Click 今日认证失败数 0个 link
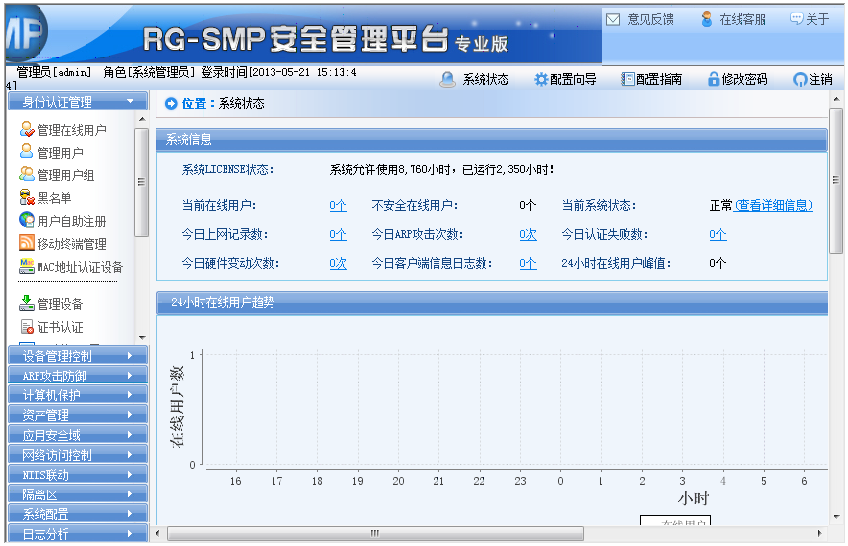 (x=718, y=234)
